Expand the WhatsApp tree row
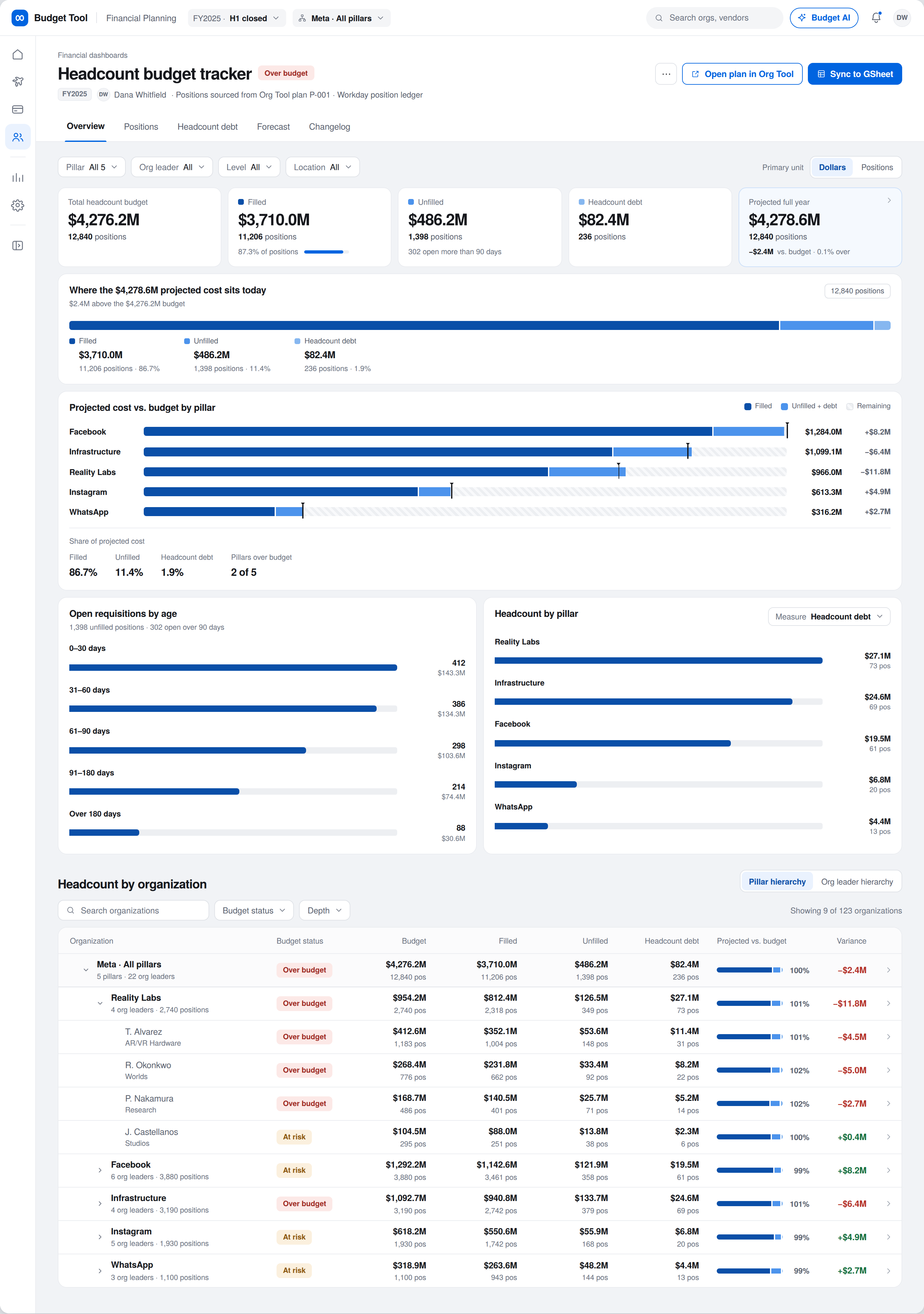 (x=100, y=1270)
